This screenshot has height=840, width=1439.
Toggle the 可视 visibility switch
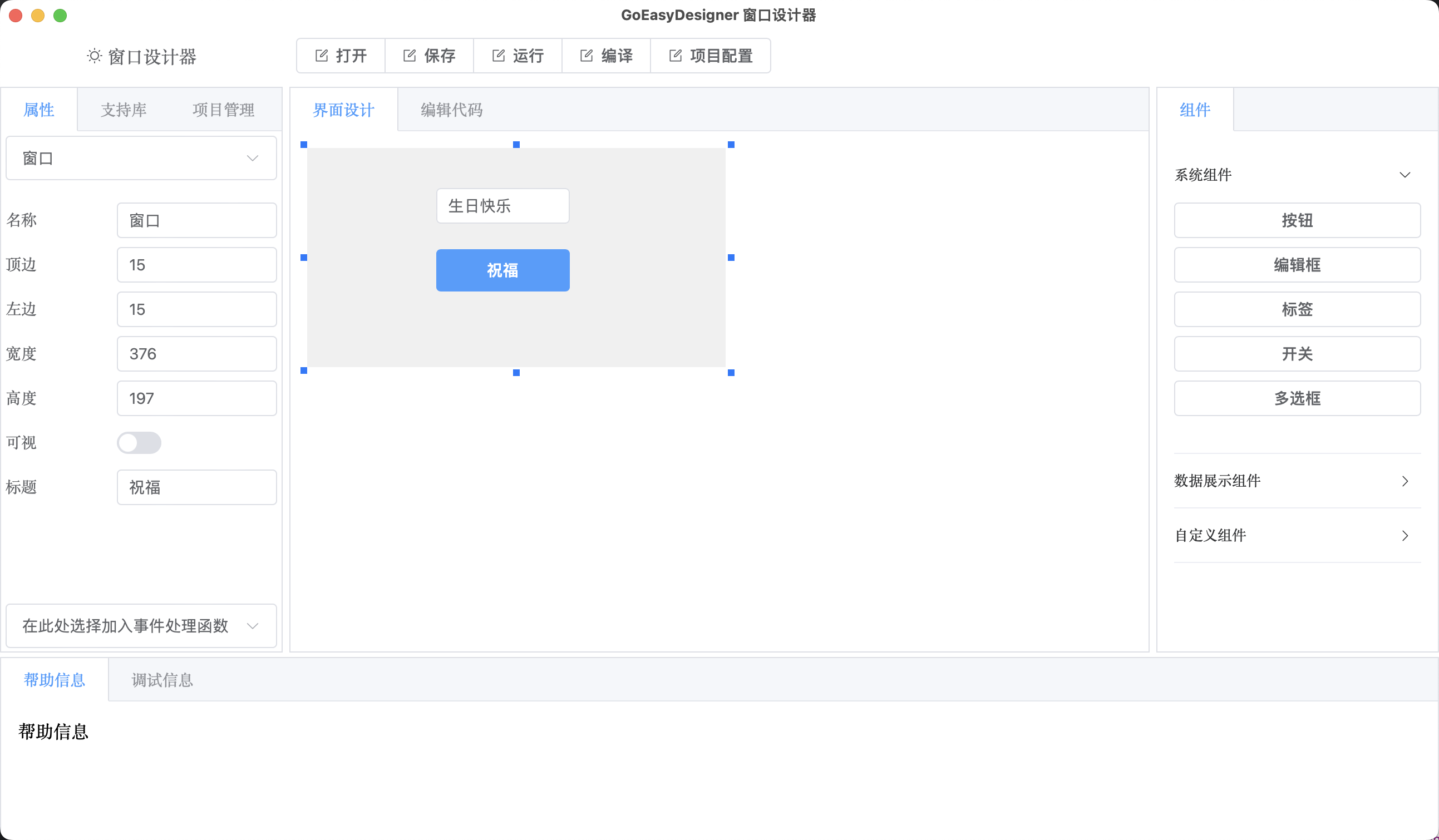139,443
